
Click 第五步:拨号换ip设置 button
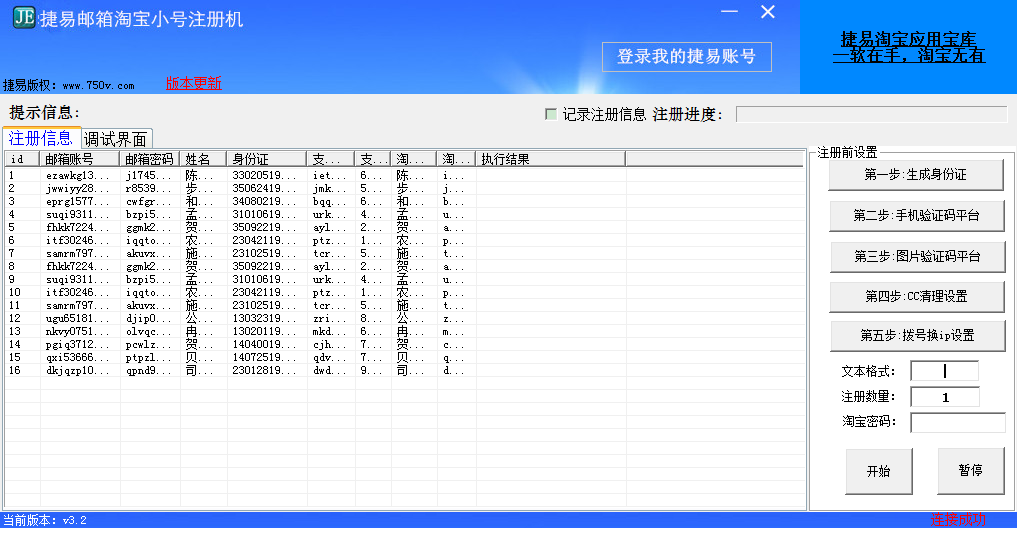tap(917, 335)
